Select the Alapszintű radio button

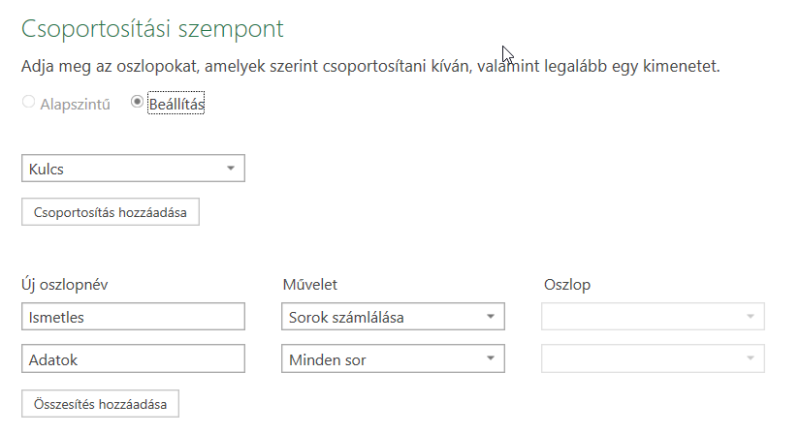coord(27,103)
